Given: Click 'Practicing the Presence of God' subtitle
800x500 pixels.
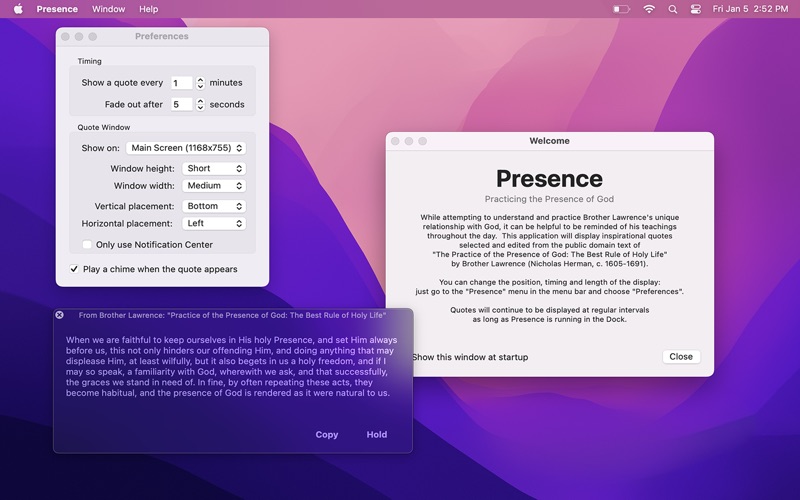Looking at the screenshot, I should 549,199.
